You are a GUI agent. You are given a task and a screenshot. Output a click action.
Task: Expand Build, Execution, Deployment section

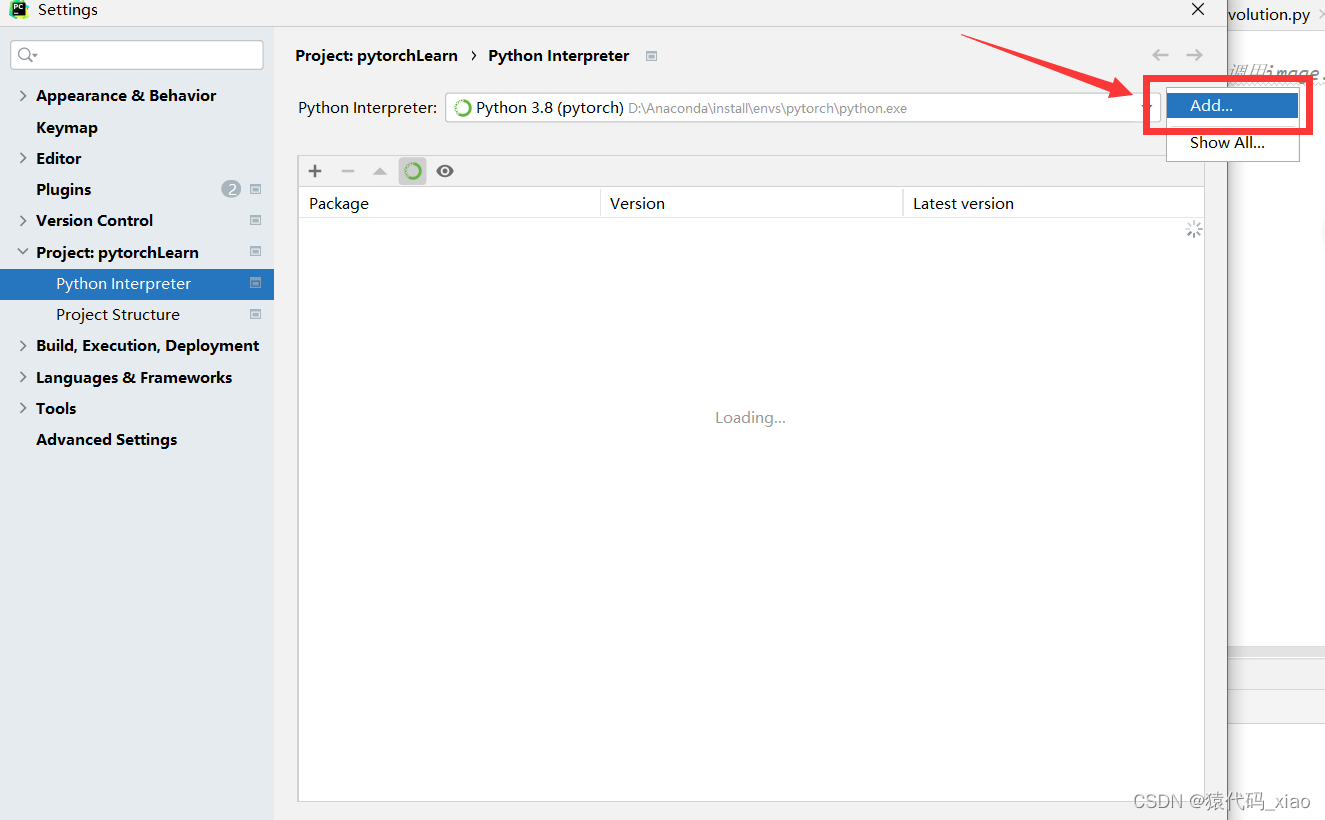pyautogui.click(x=23, y=346)
